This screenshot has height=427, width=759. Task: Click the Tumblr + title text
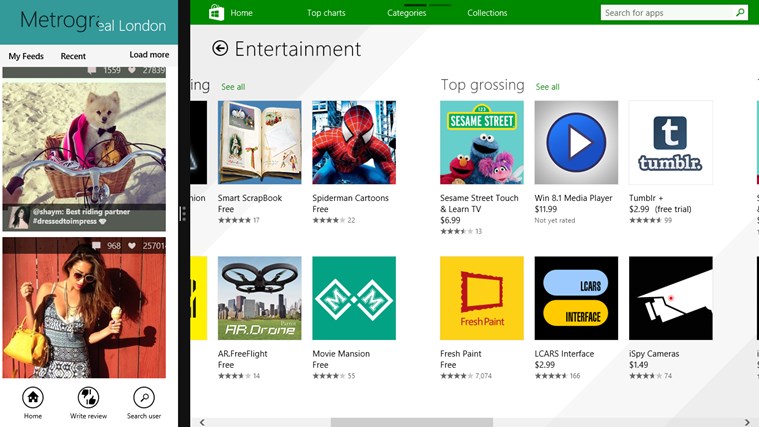pos(646,198)
